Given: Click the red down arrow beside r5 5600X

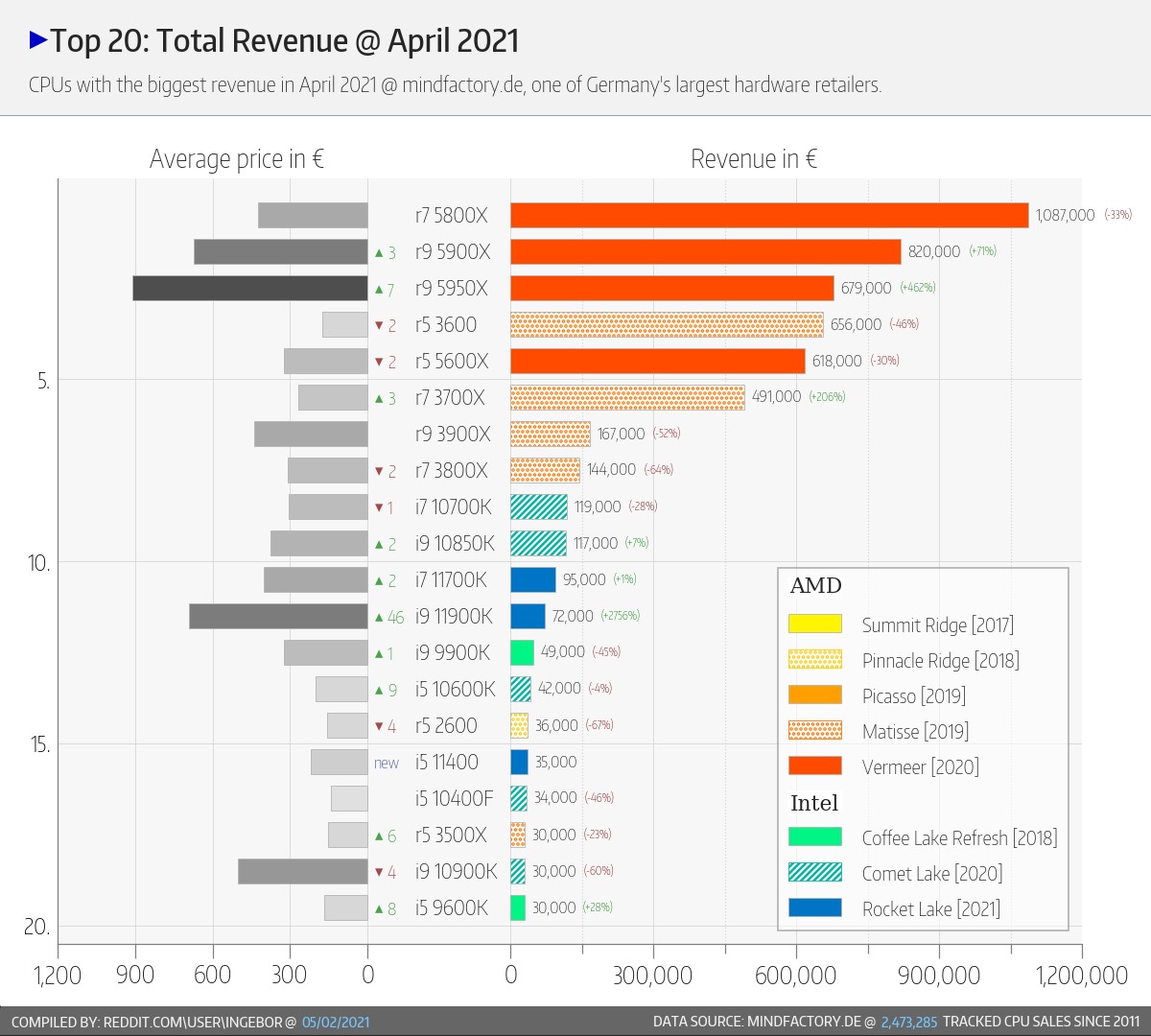Looking at the screenshot, I should 379,363.
